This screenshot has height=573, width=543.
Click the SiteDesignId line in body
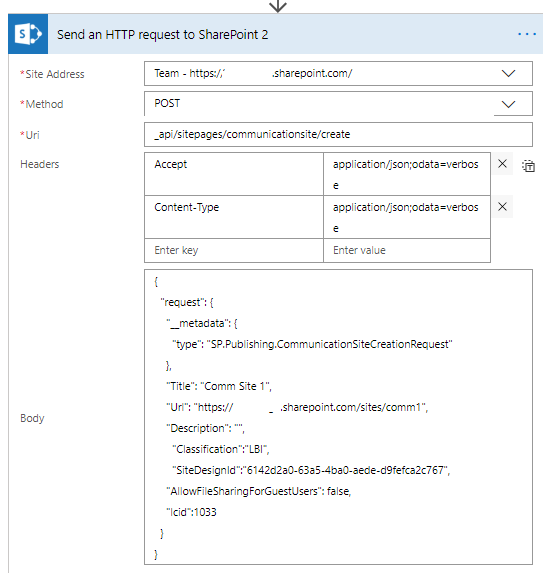click(x=311, y=470)
